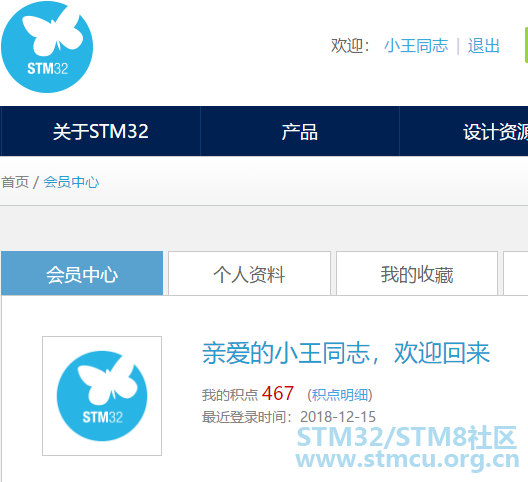Click 会员中心 breadcrumb link
This screenshot has width=528, height=482.
click(71, 182)
